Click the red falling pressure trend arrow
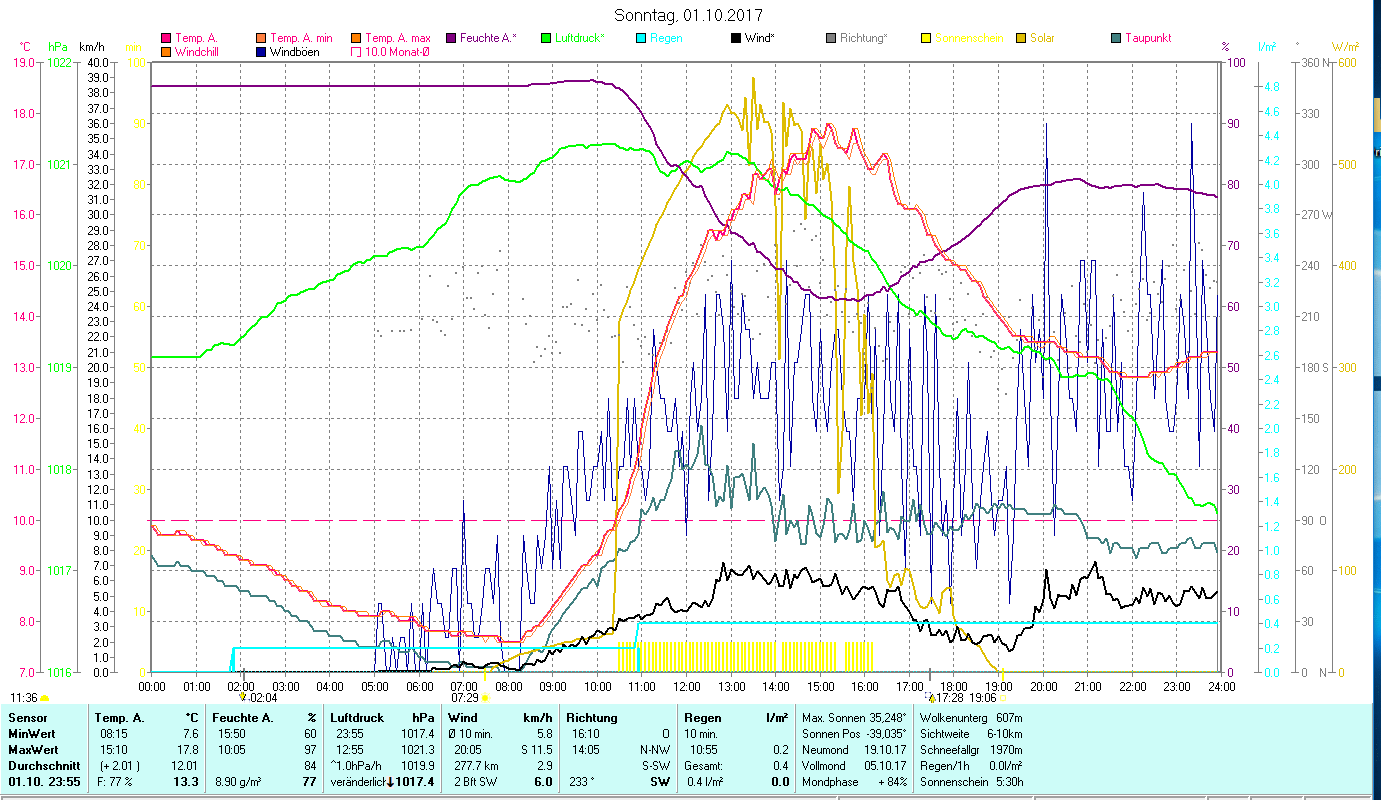 tap(389, 782)
